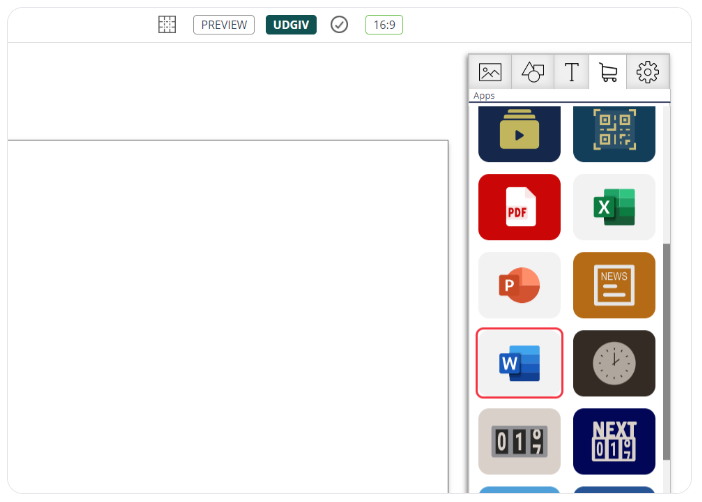Switch to the text tab
702x502 pixels.
tap(572, 72)
